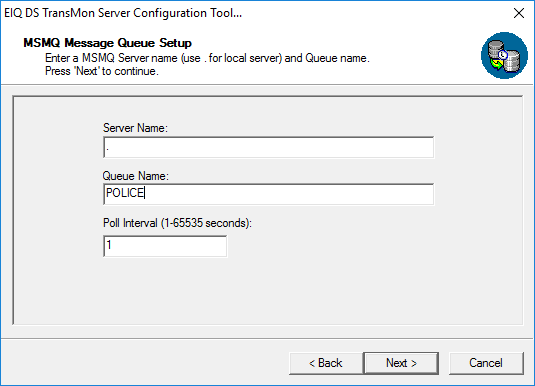Close the TransMon Configuration Tool window
The image size is (535, 386).
click(519, 13)
